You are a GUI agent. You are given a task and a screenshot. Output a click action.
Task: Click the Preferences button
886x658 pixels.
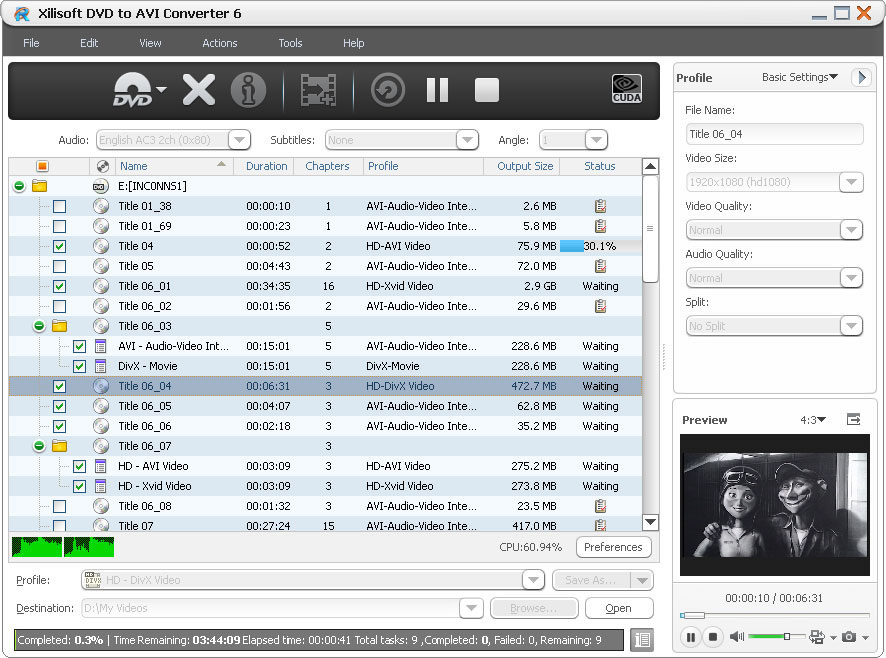pyautogui.click(x=613, y=547)
